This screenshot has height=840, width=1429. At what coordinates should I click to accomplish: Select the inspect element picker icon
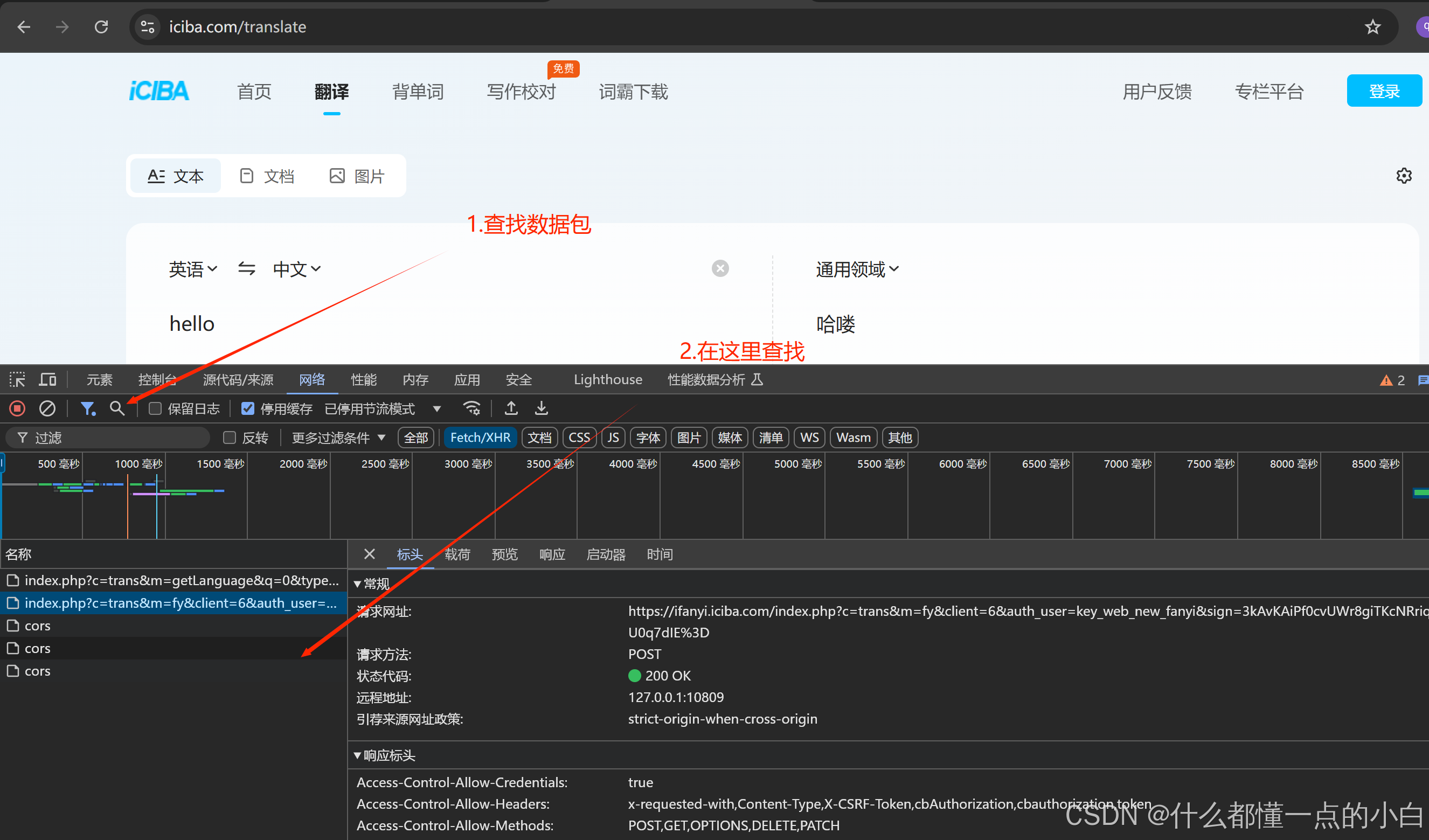coord(17,379)
